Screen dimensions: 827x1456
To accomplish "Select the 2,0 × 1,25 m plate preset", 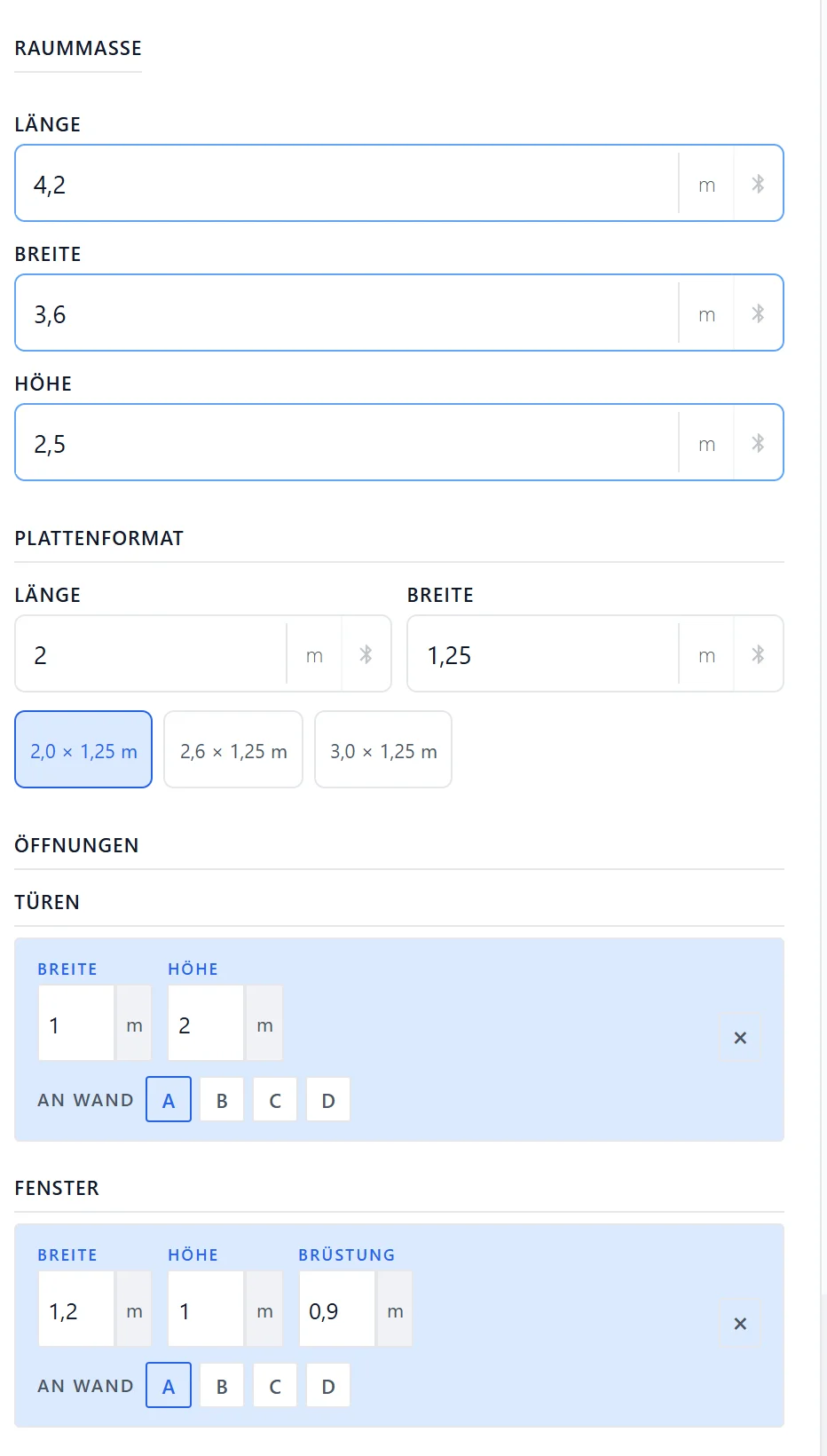I will [x=83, y=749].
